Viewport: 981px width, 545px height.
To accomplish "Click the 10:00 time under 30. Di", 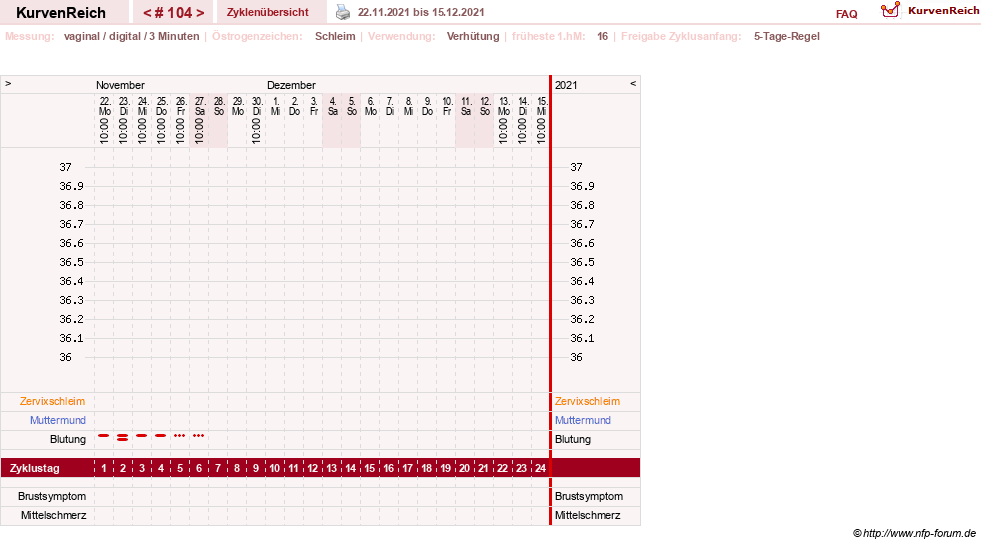I will pyautogui.click(x=257, y=131).
